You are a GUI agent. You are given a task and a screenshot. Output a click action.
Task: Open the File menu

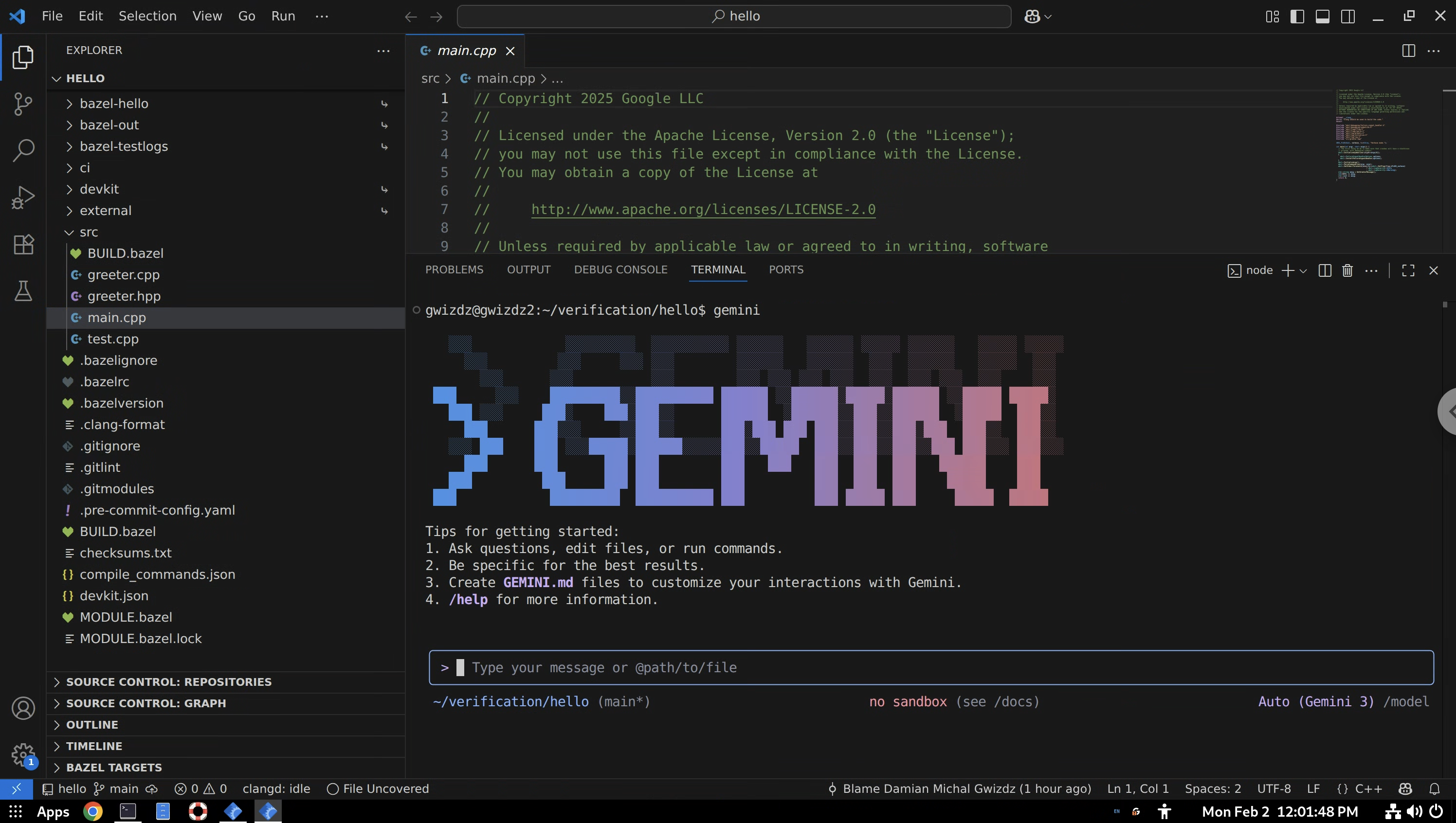(x=52, y=17)
